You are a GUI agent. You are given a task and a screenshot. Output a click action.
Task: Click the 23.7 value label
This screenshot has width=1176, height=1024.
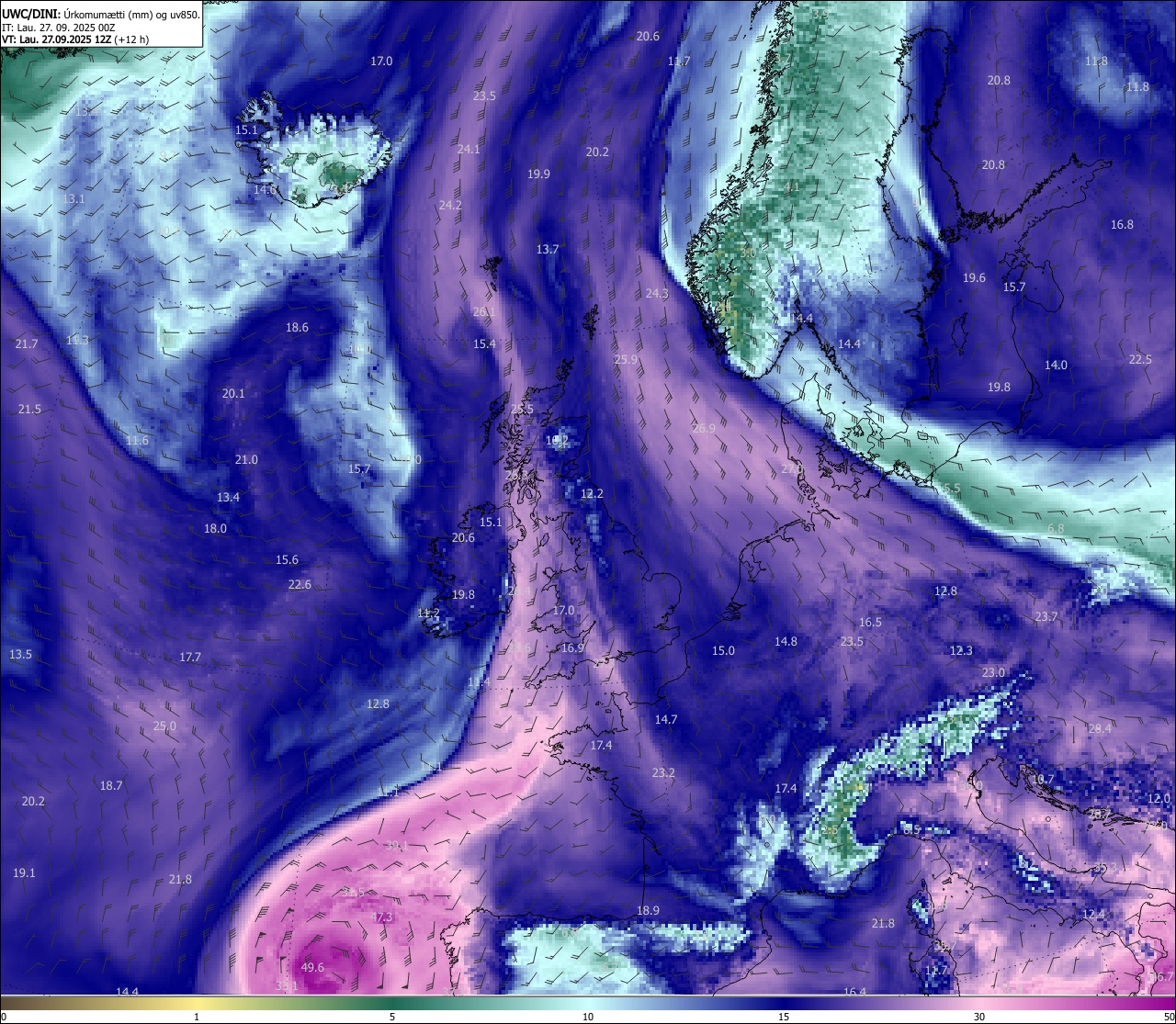[x=1046, y=616]
